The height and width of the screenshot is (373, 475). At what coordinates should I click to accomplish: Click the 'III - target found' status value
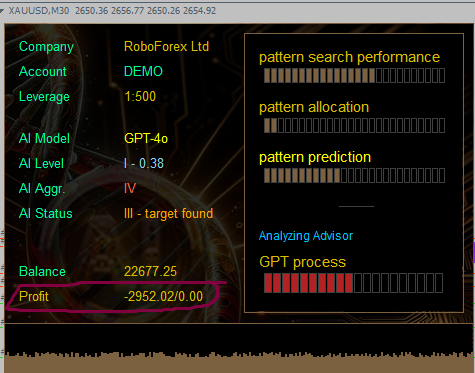[x=168, y=214]
